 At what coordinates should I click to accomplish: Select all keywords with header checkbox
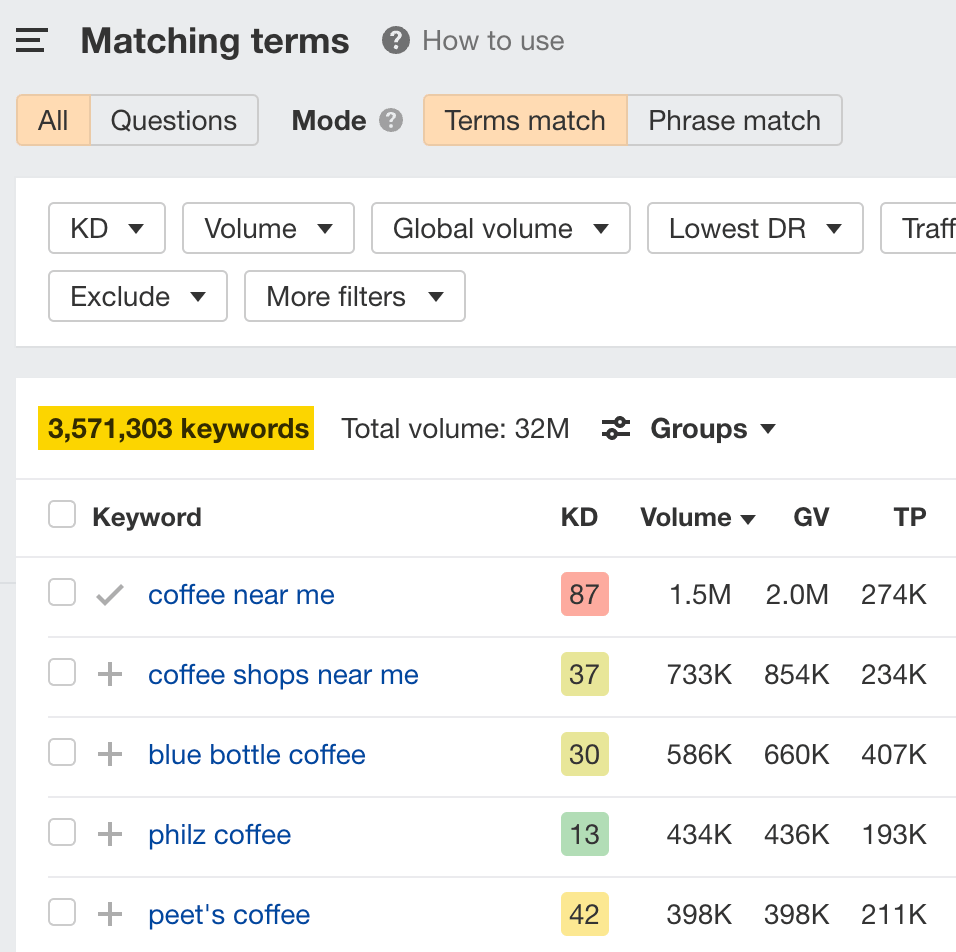click(62, 514)
